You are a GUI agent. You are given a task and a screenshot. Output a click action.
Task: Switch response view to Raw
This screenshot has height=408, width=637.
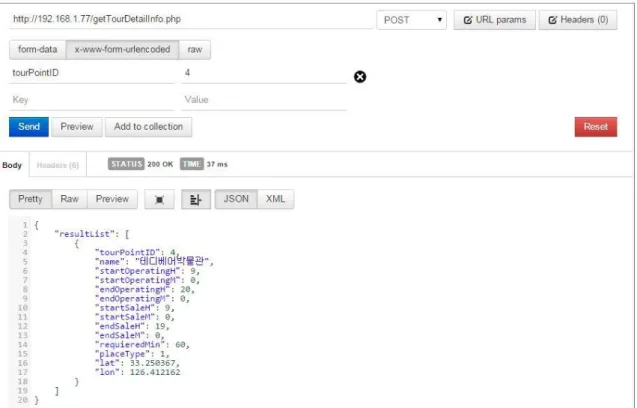(69, 199)
